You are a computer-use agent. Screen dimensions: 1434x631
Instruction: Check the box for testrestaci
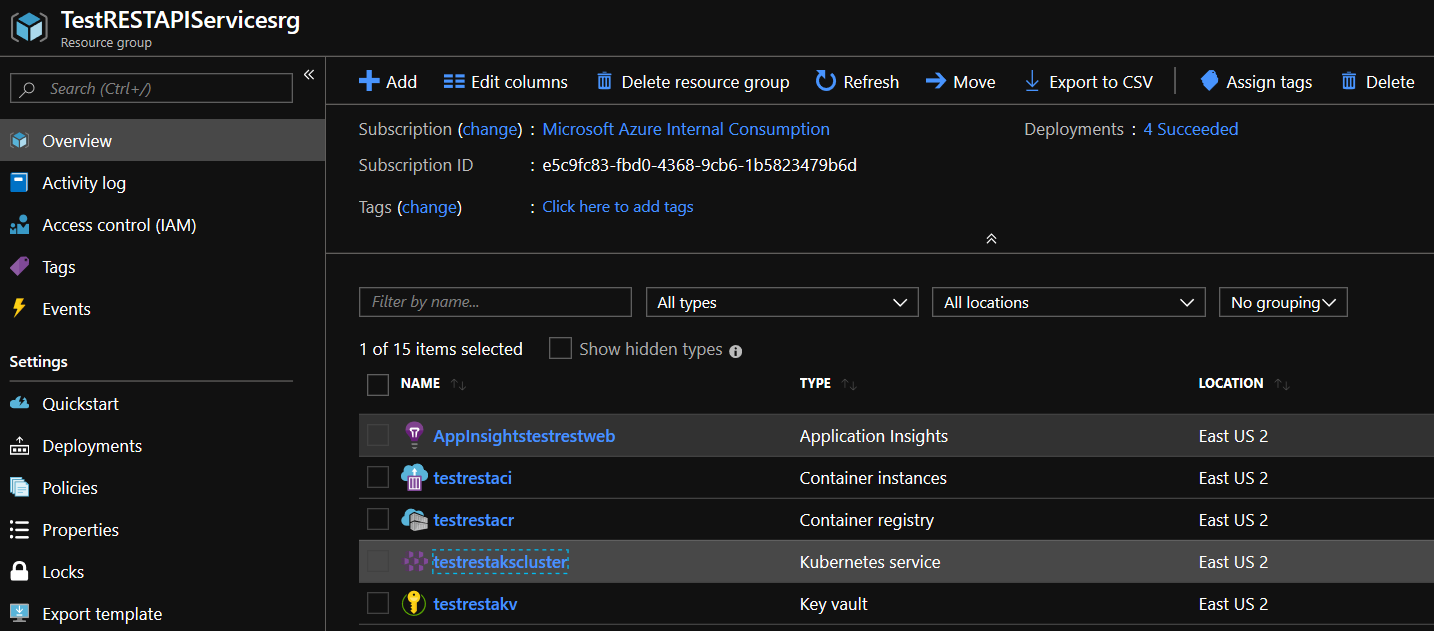(x=378, y=478)
